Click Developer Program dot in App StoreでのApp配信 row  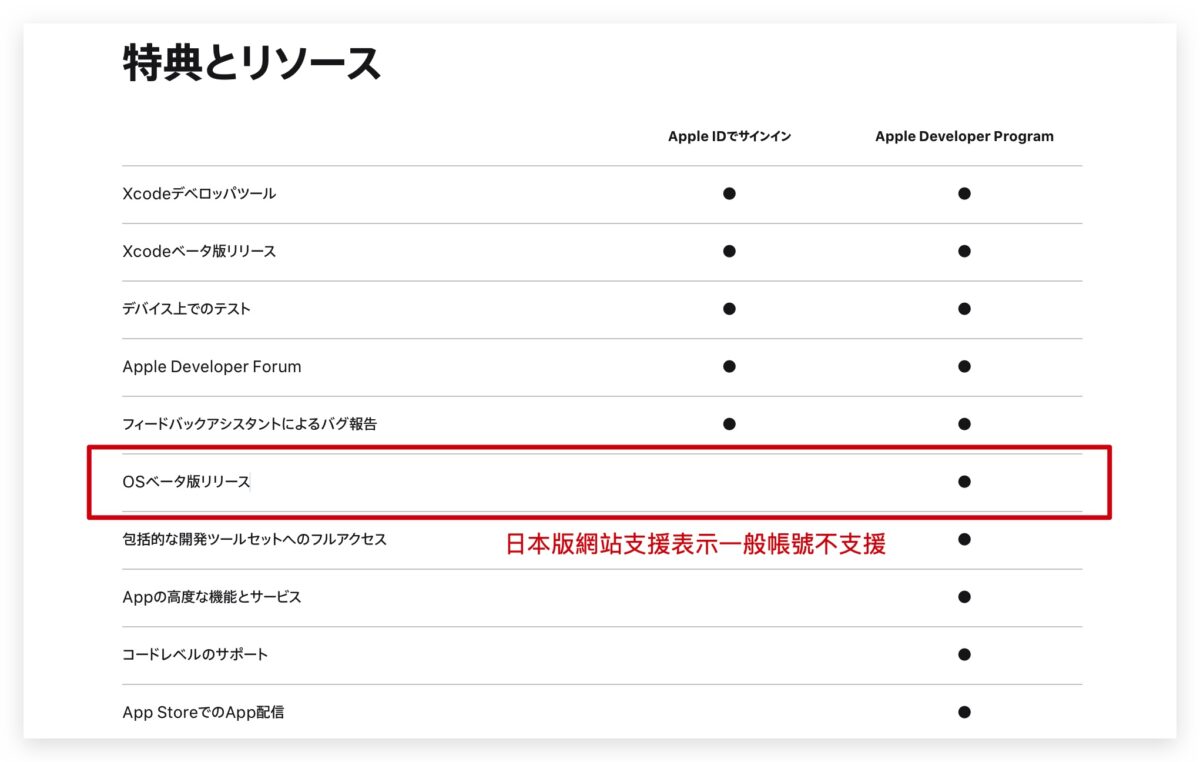964,713
